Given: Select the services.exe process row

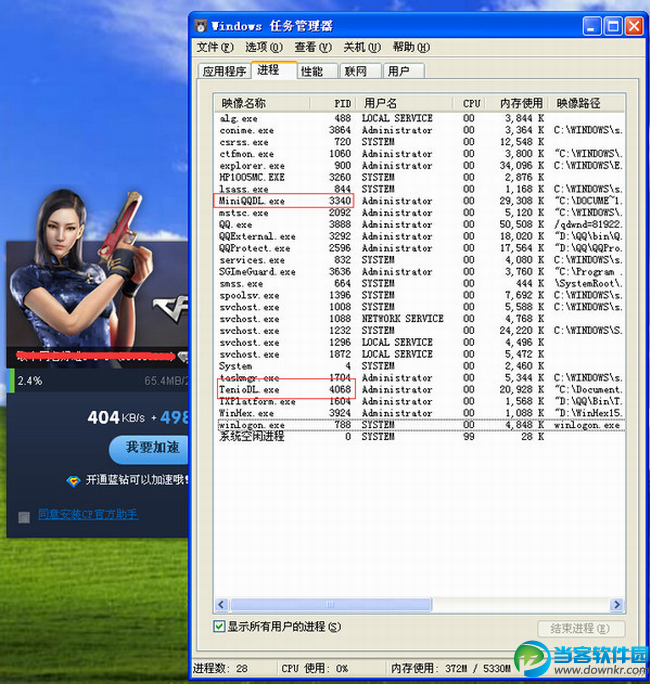Looking at the screenshot, I should [x=420, y=260].
